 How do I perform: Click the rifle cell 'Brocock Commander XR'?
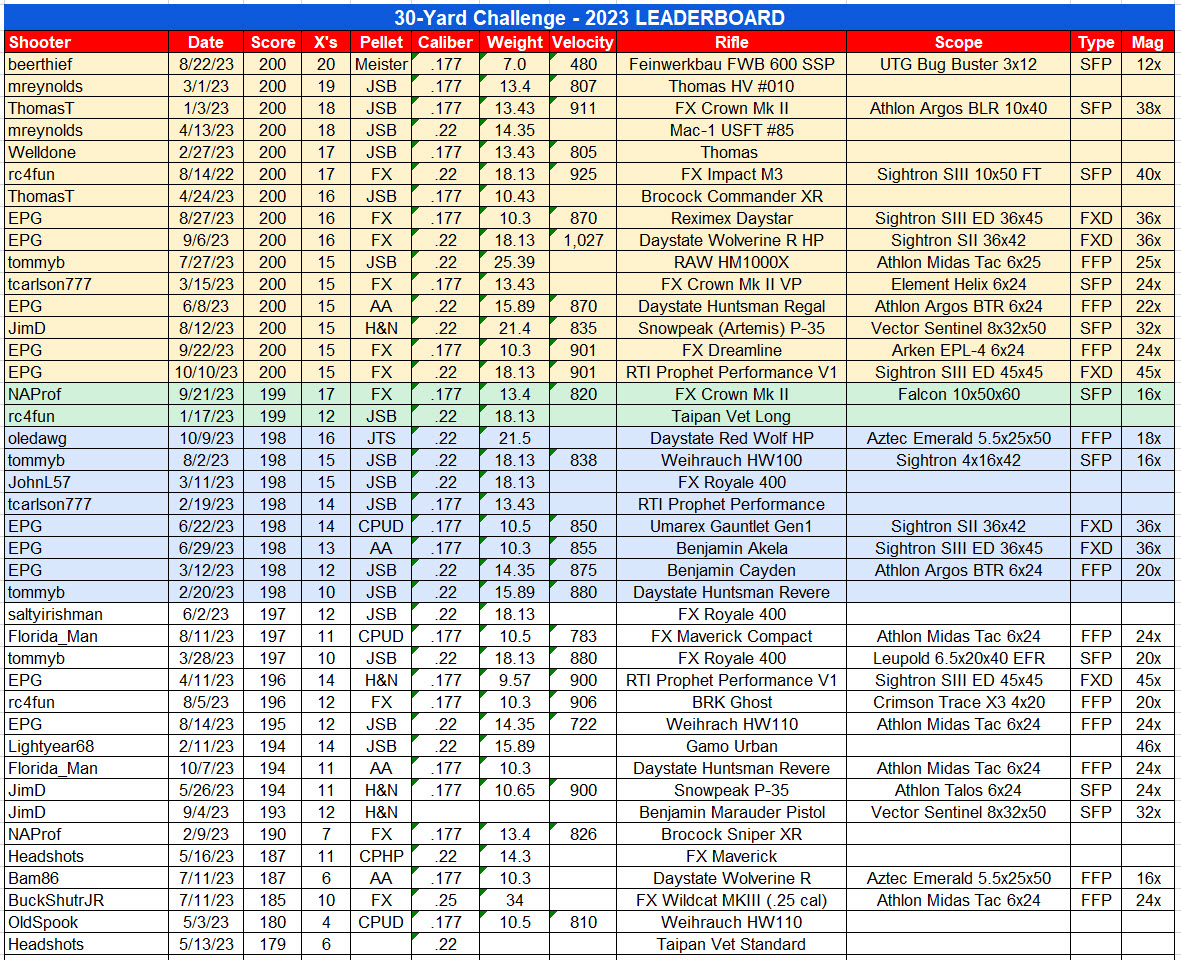(731, 197)
